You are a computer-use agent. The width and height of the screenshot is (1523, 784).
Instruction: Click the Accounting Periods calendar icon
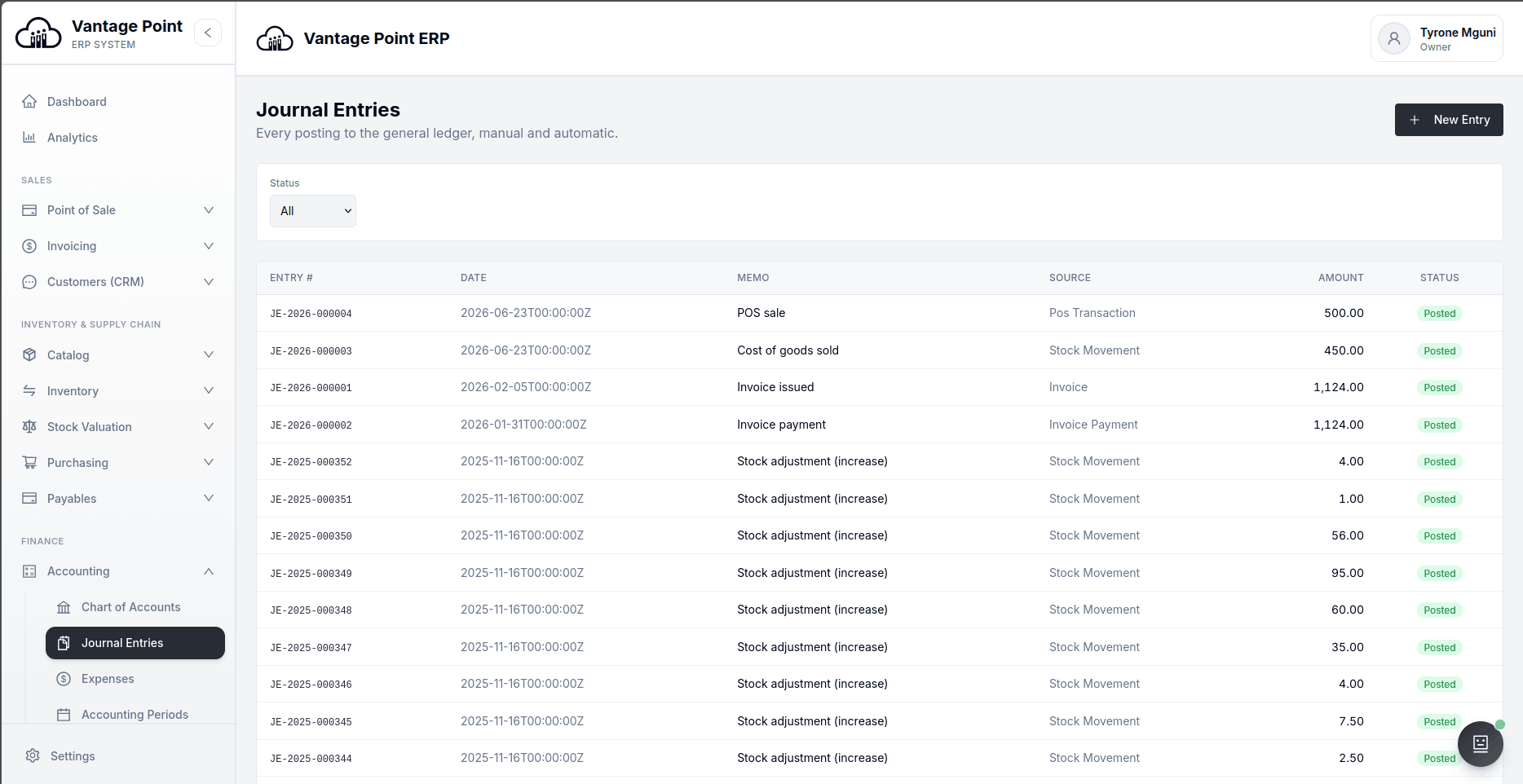[64, 715]
